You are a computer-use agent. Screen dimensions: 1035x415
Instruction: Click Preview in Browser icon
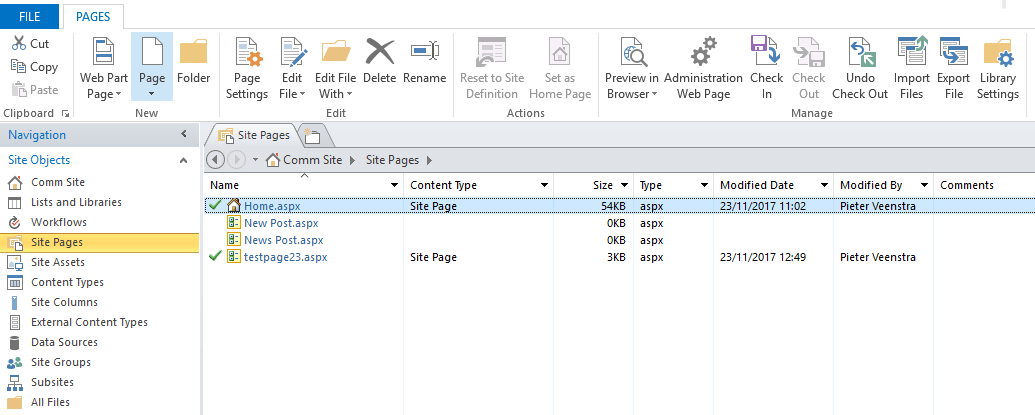click(x=634, y=53)
